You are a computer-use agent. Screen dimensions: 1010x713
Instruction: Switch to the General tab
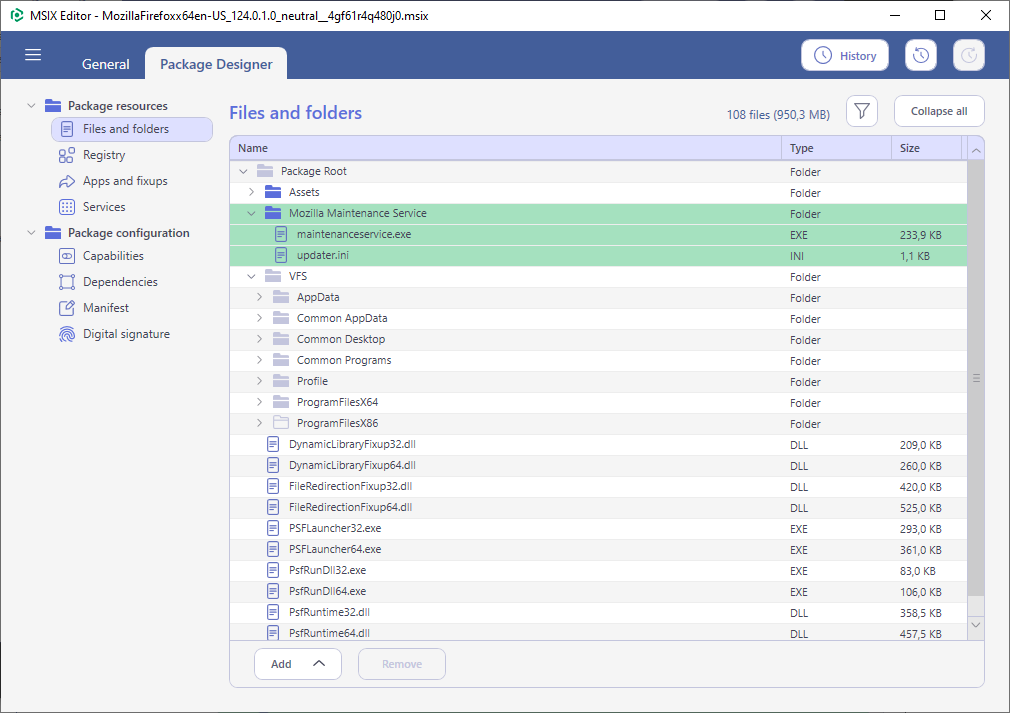pos(105,64)
